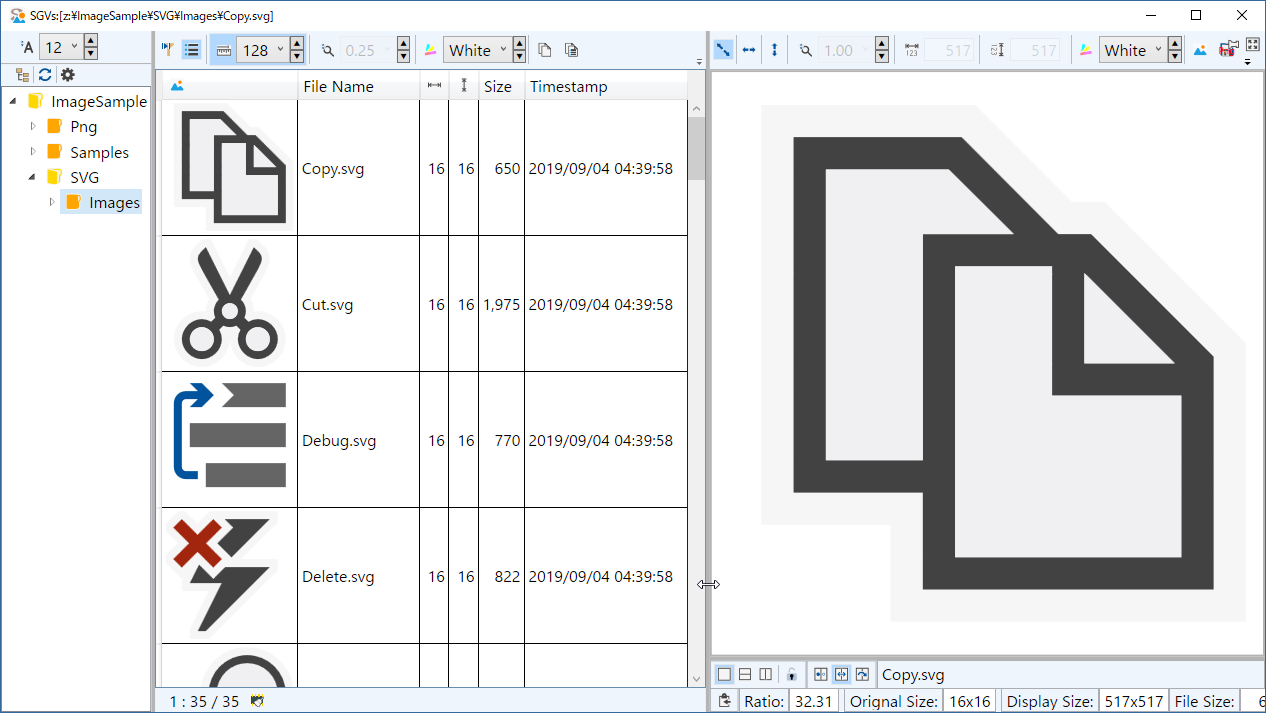
Task: Expand the Png folder
Action: coord(33,126)
